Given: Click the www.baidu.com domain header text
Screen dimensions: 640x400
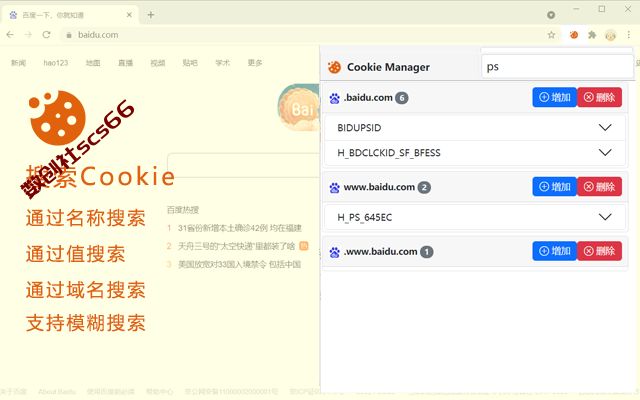Looking at the screenshot, I should pos(379,187).
